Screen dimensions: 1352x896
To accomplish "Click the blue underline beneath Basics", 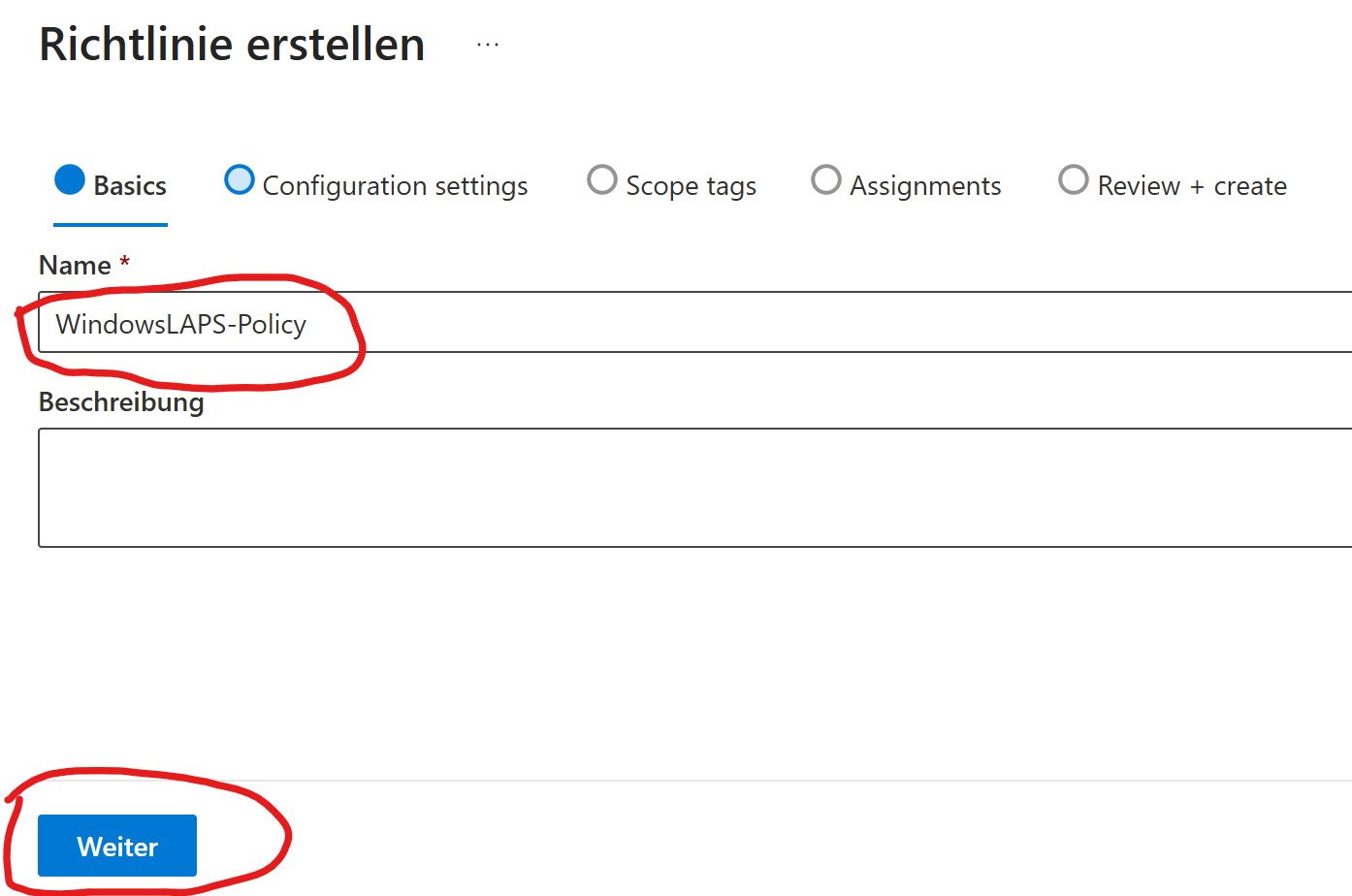I will pyautogui.click(x=111, y=225).
